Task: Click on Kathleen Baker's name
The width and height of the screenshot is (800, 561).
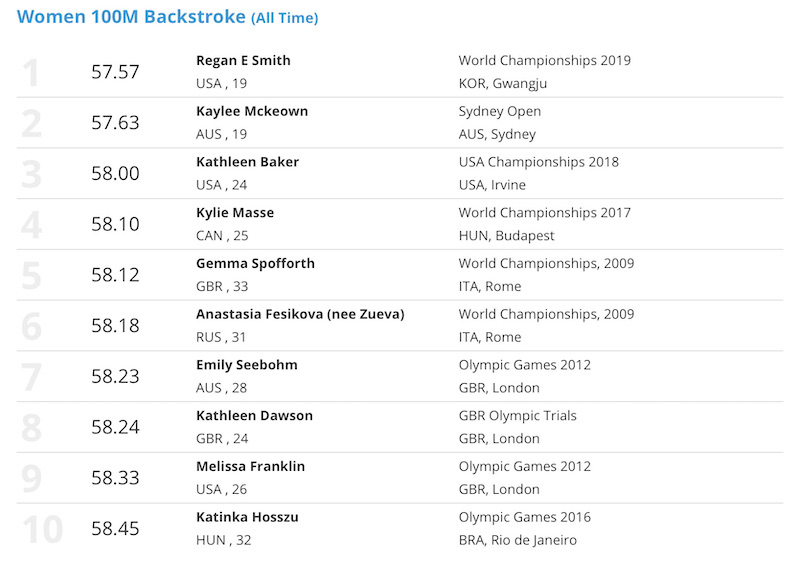Action: point(247,162)
